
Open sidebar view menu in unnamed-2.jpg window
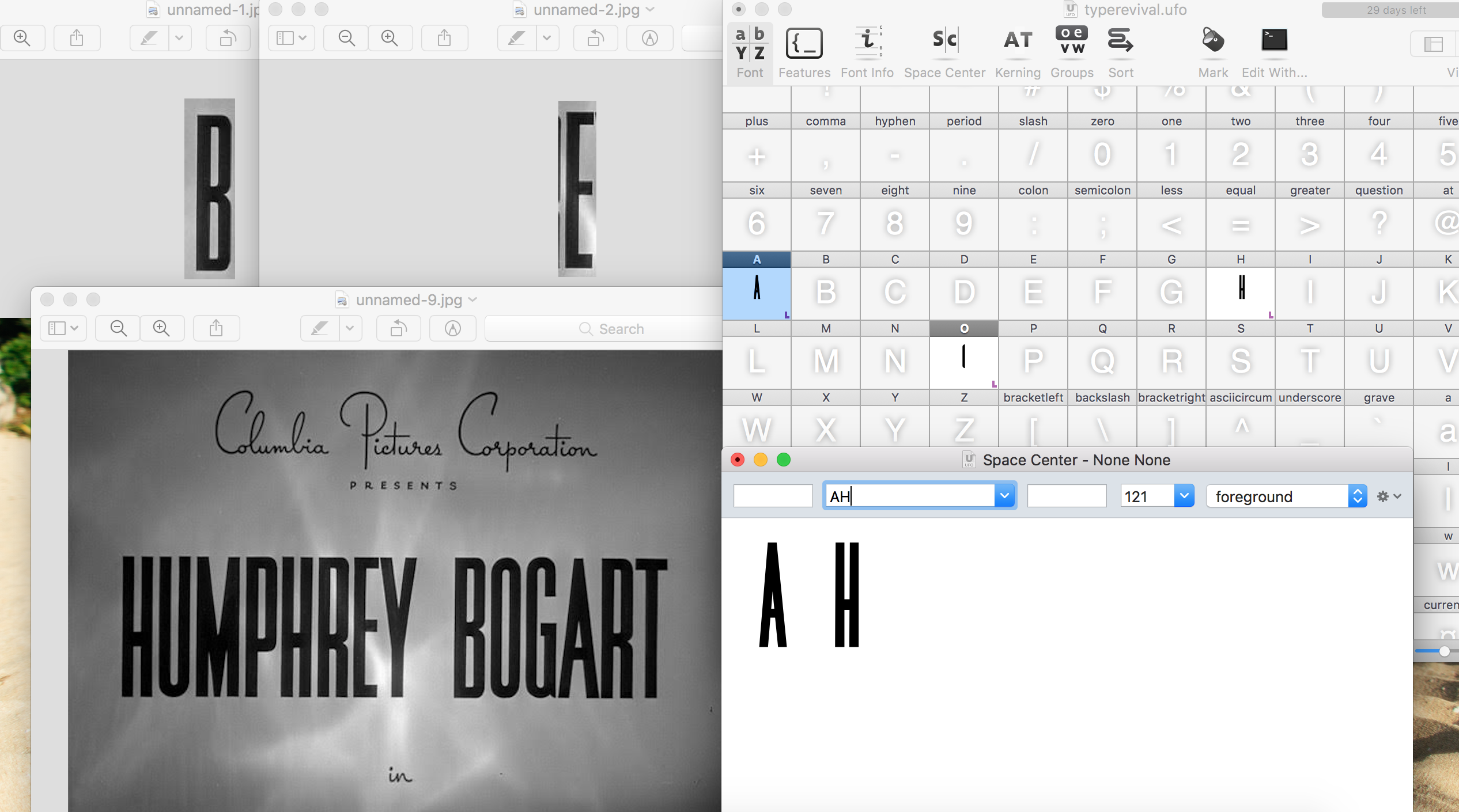[x=292, y=38]
